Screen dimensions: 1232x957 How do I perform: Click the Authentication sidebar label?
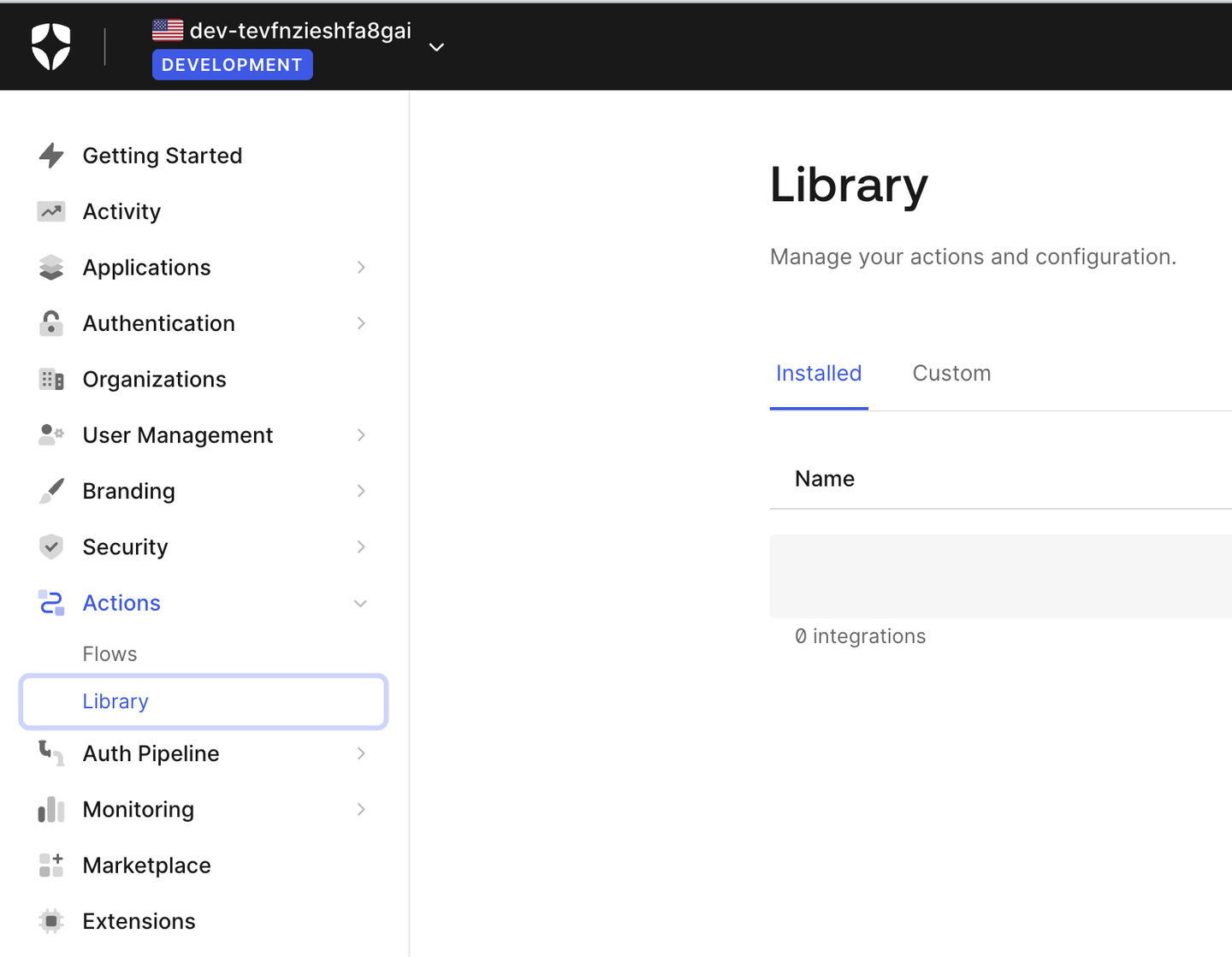coord(158,323)
